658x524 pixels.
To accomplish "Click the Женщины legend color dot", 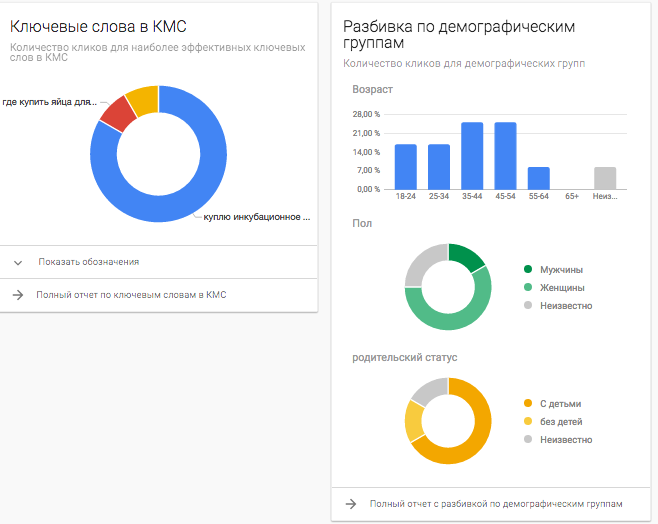I will tap(528, 287).
